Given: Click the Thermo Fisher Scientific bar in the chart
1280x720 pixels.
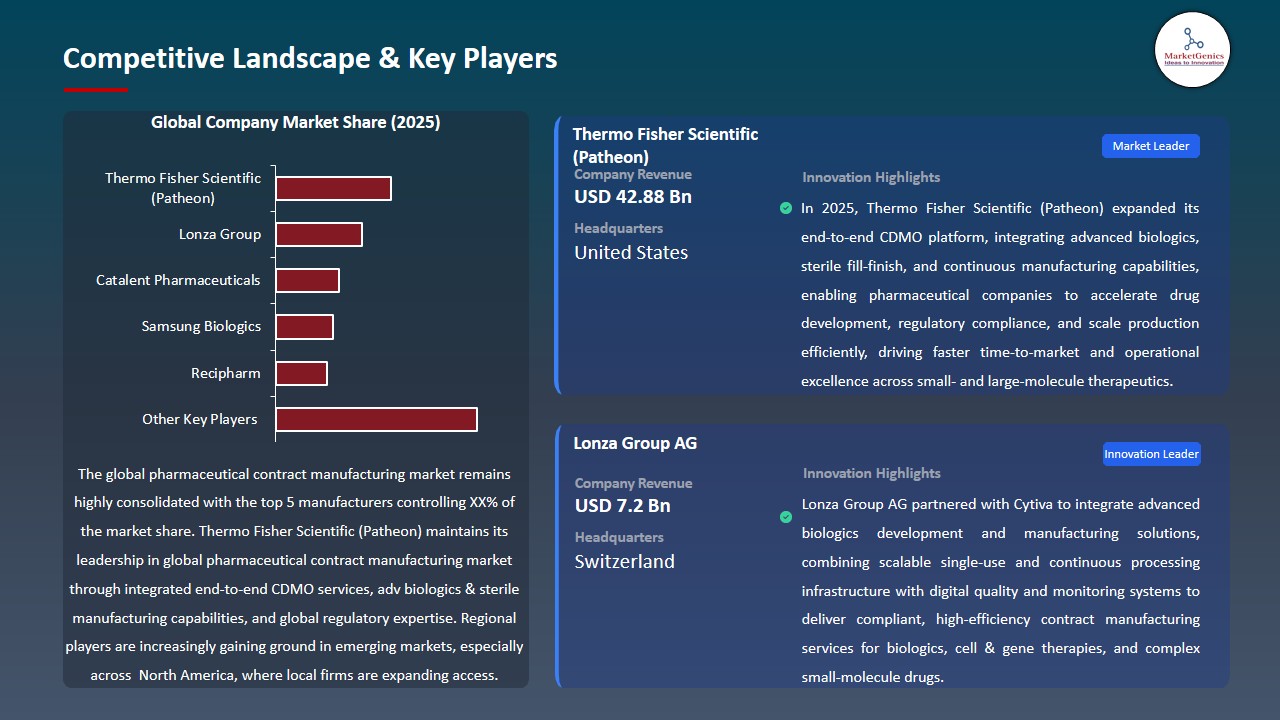Looking at the screenshot, I should [333, 187].
